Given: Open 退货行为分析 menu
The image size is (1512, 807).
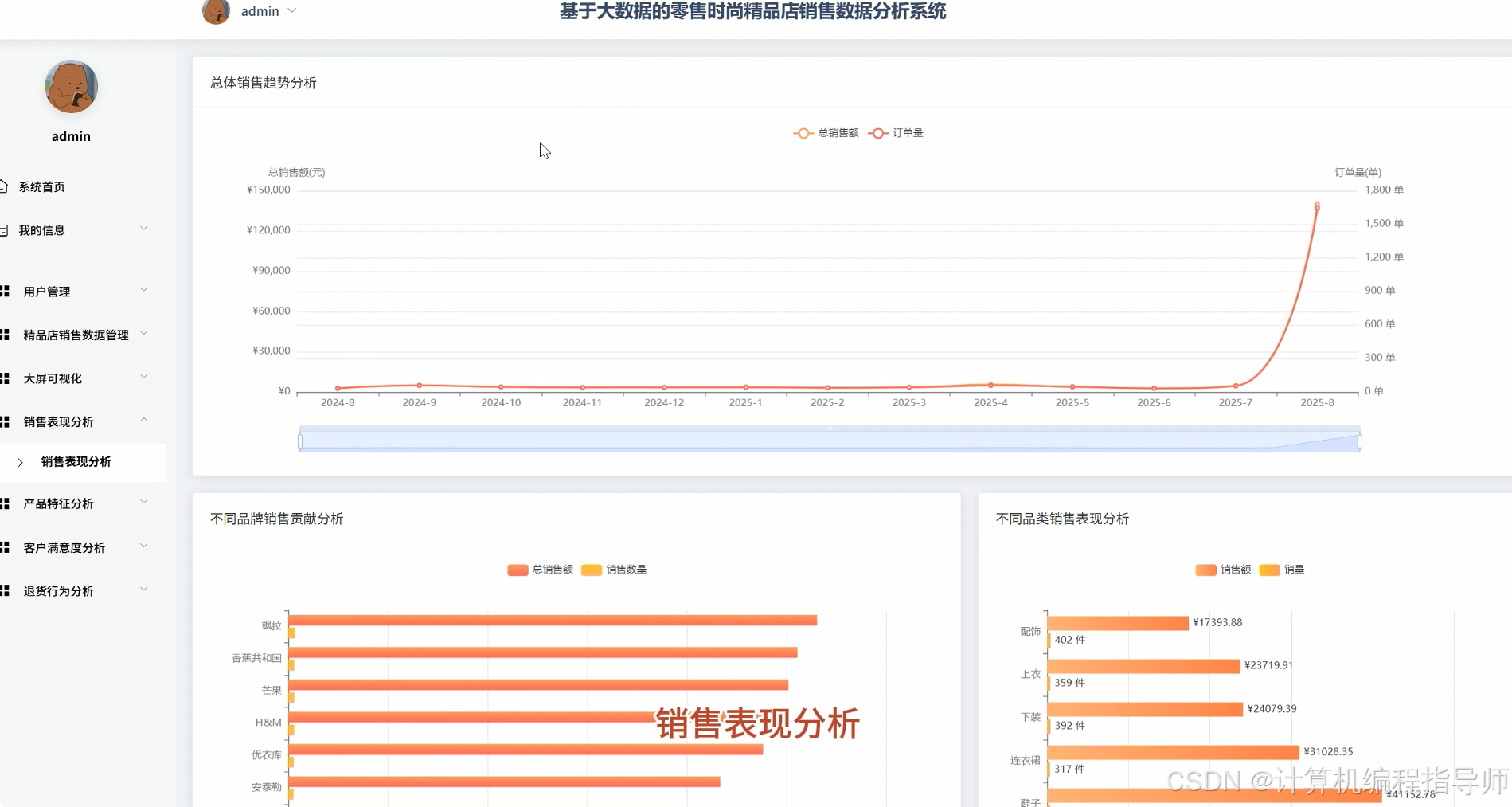Looking at the screenshot, I should pyautogui.click(x=58, y=590).
